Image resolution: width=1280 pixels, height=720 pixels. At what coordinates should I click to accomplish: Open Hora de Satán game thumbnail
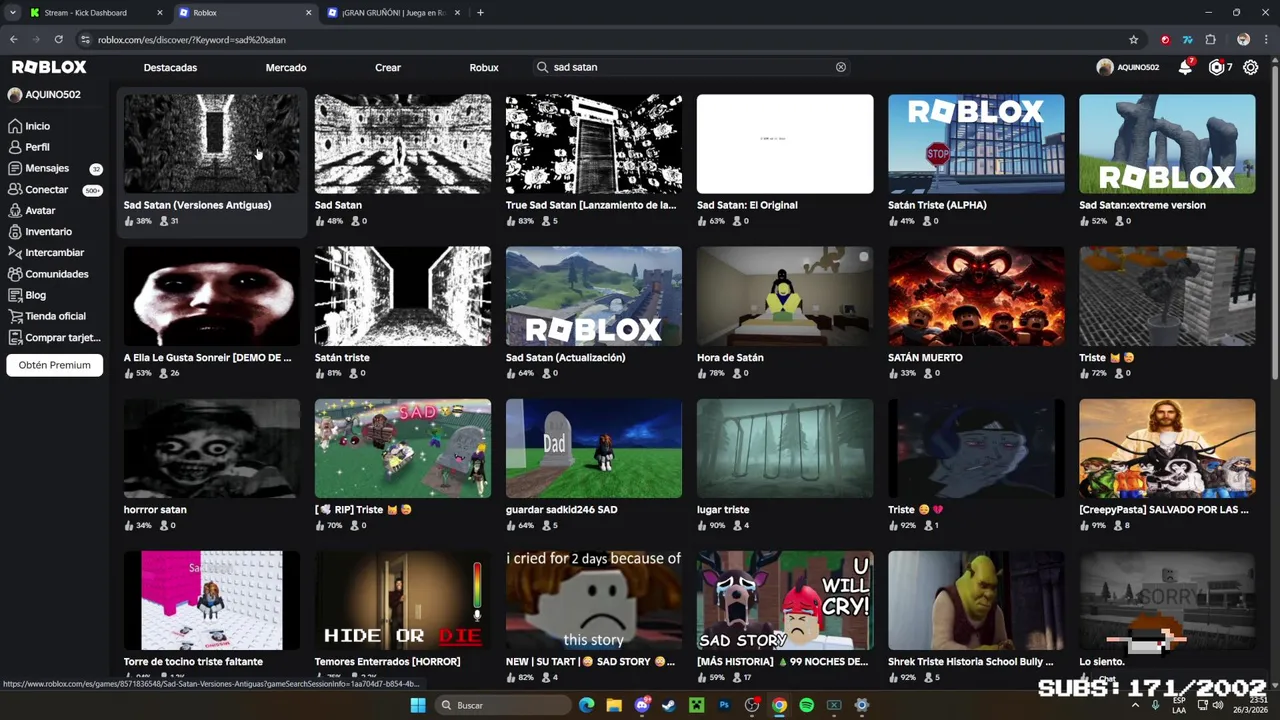[785, 296]
